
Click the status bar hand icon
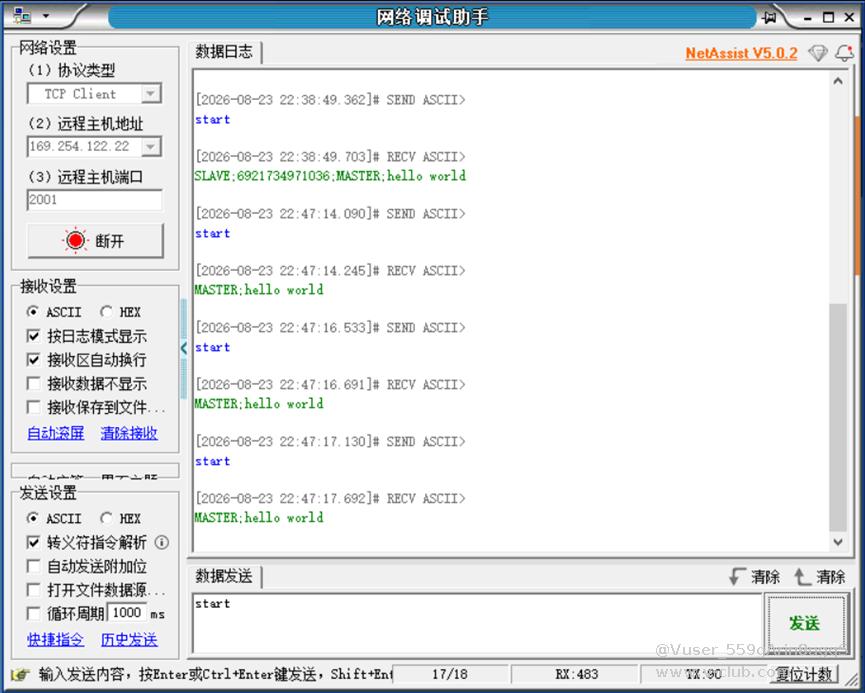click(x=20, y=674)
